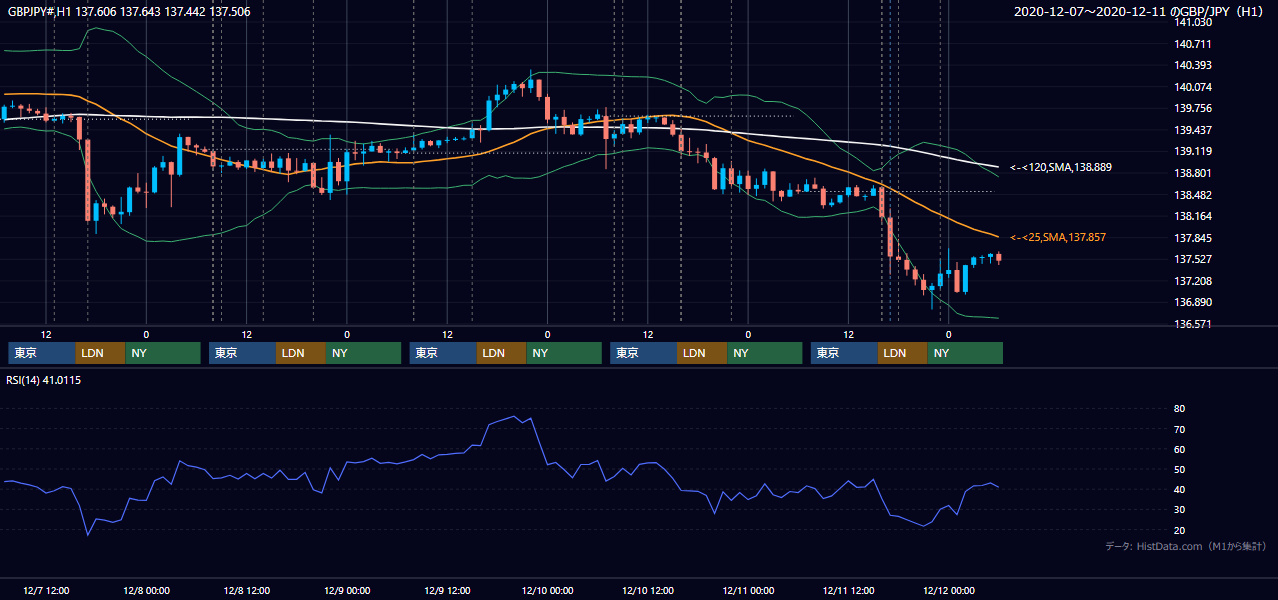
Task: Click the leftmost NY session block
Action: tap(163, 353)
